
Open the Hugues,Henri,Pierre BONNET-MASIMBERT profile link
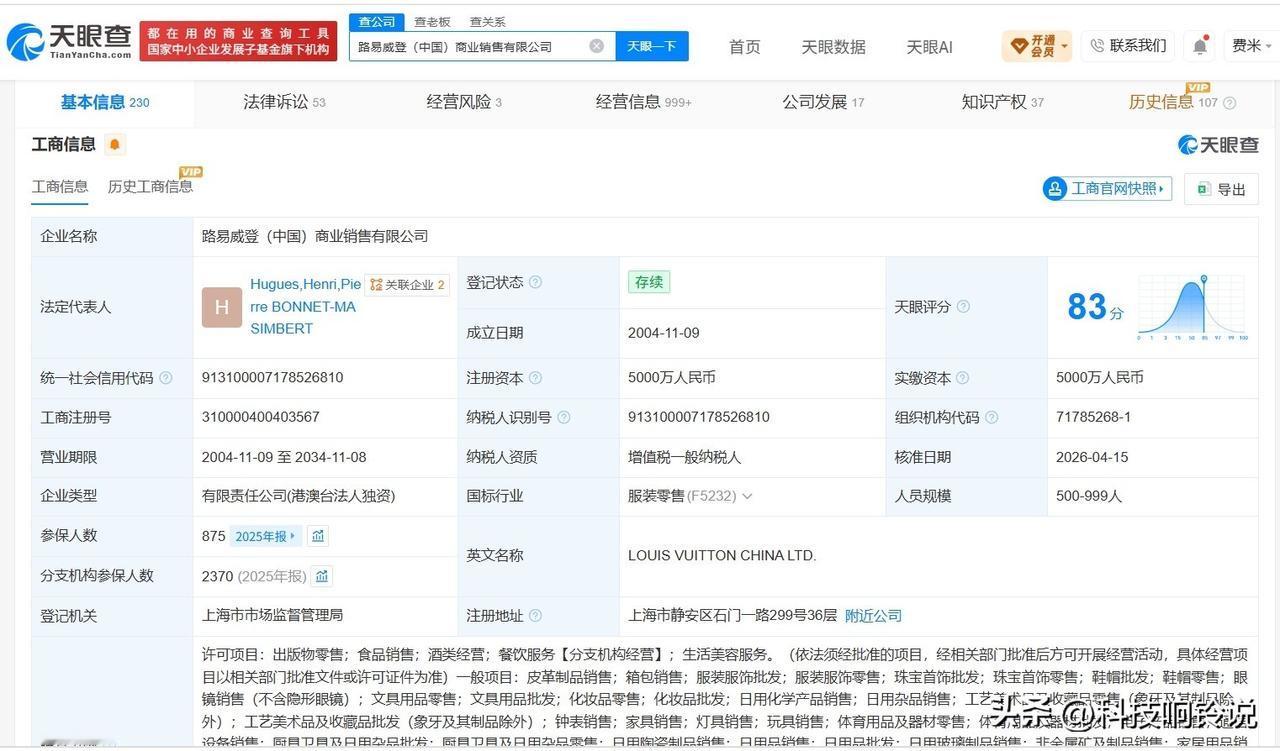(303, 307)
